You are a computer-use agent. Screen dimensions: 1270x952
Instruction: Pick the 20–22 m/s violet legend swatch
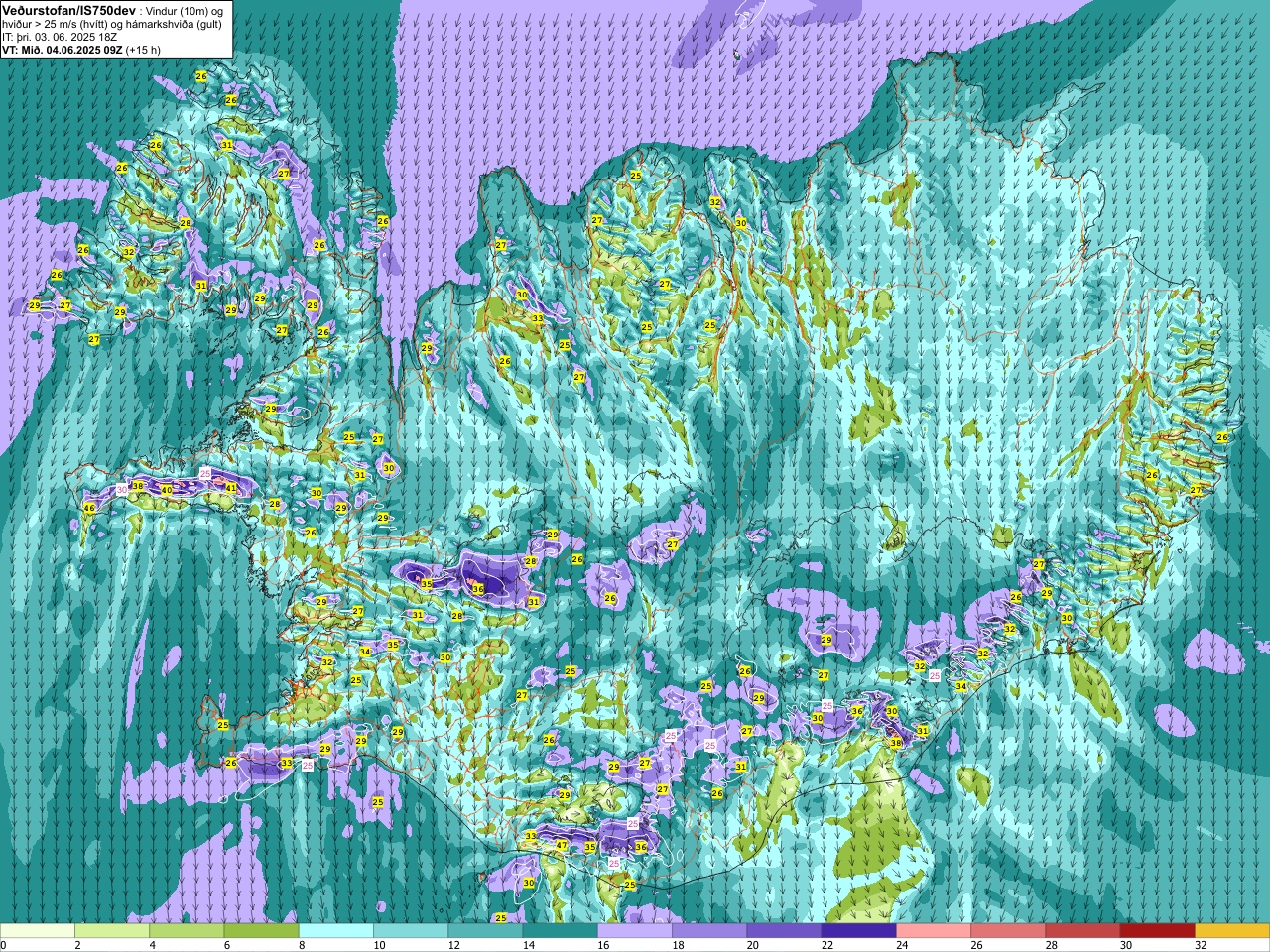(x=785, y=931)
